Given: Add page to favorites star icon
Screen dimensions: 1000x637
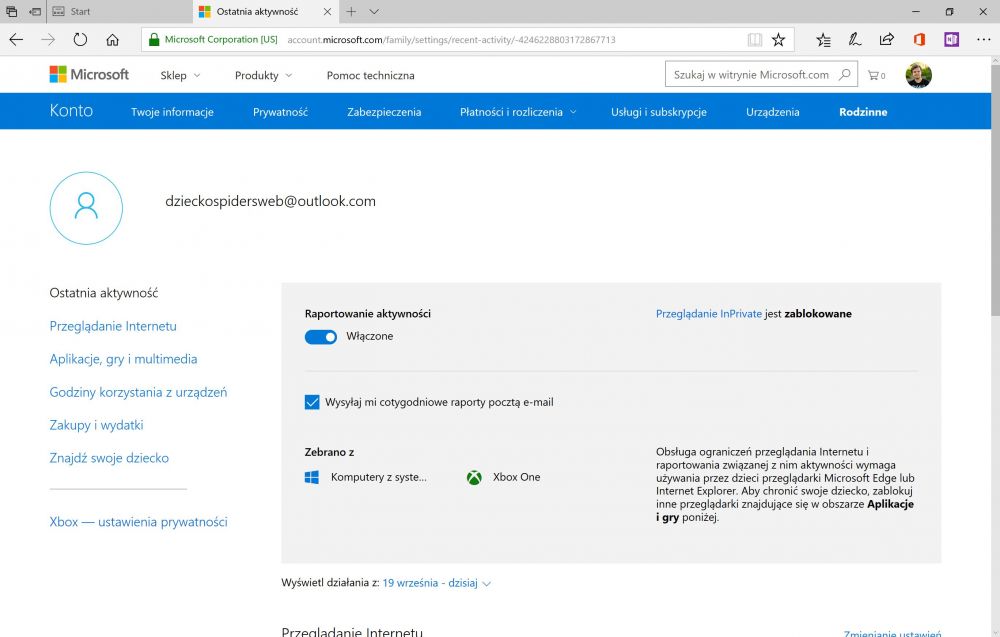Looking at the screenshot, I should coord(778,40).
